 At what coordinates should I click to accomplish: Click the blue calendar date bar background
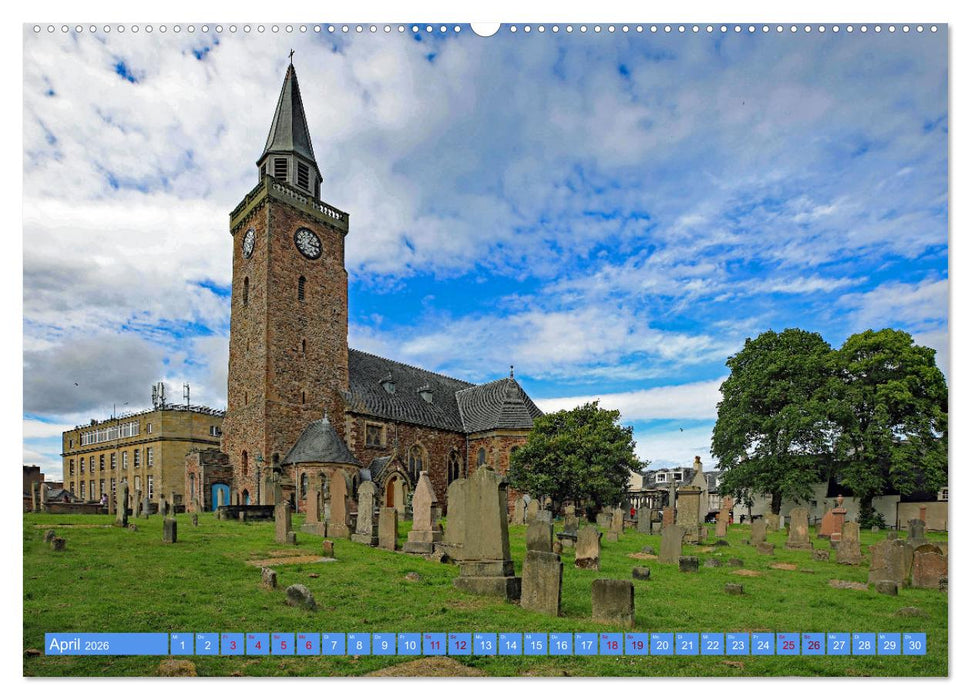coord(140,644)
